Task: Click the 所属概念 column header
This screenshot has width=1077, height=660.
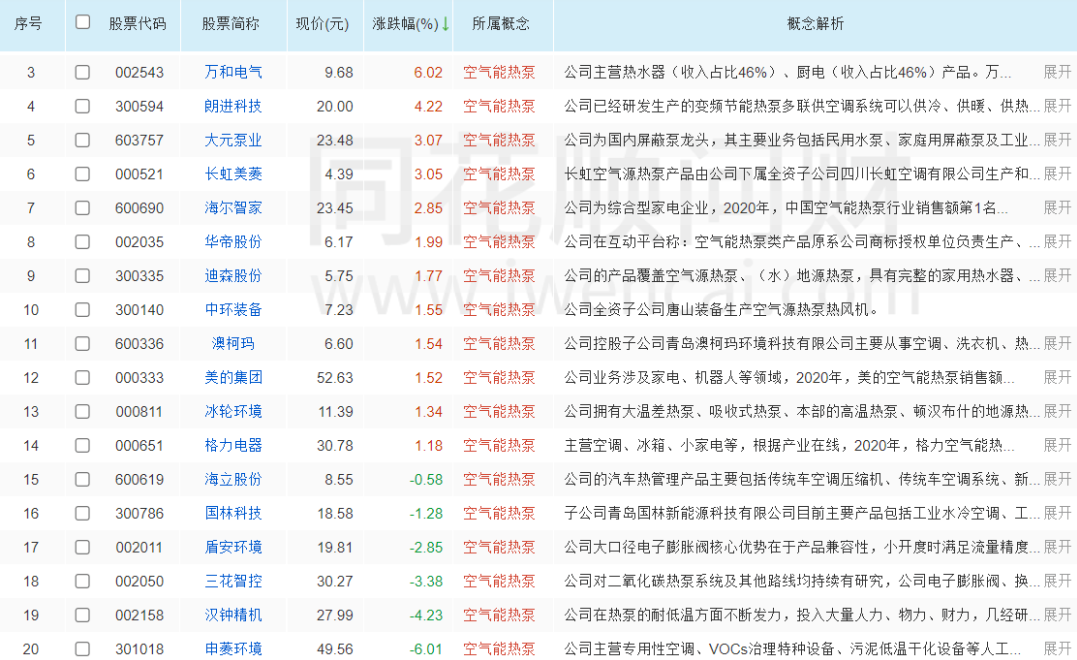Action: pyautogui.click(x=501, y=24)
